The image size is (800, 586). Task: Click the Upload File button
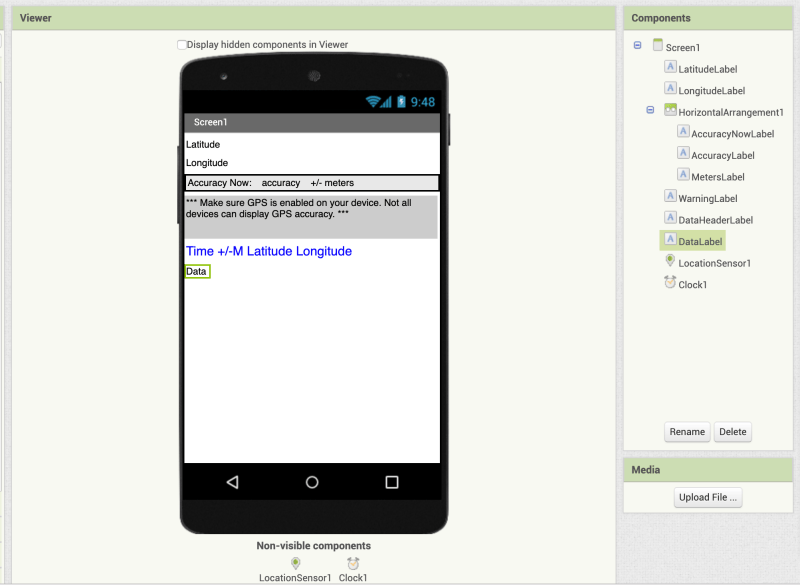tap(707, 497)
